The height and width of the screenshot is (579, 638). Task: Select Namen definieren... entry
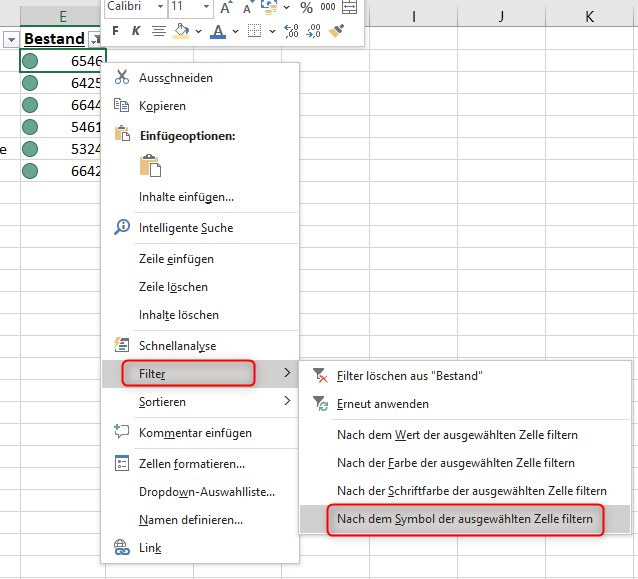click(x=200, y=520)
